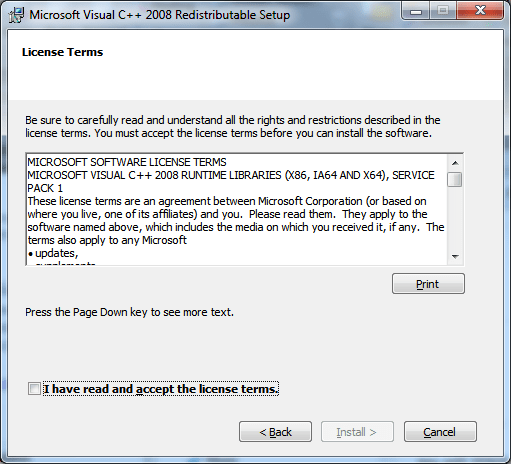Click 'MICROSOFT SOFTWARE LICENSE TERMS' line
The image size is (511, 464).
coord(127,162)
